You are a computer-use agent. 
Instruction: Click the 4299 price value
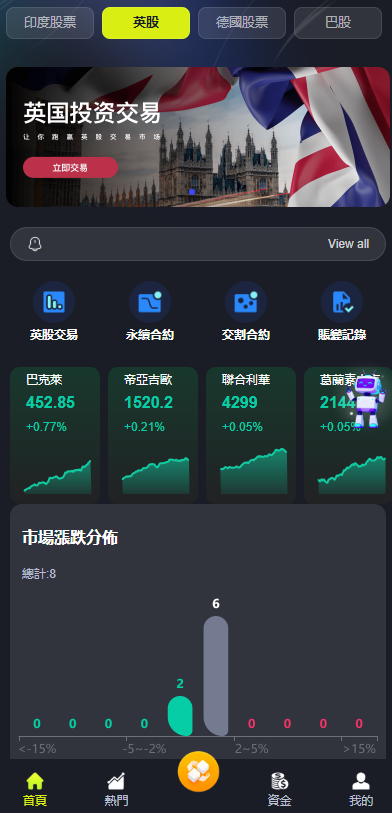[239, 402]
